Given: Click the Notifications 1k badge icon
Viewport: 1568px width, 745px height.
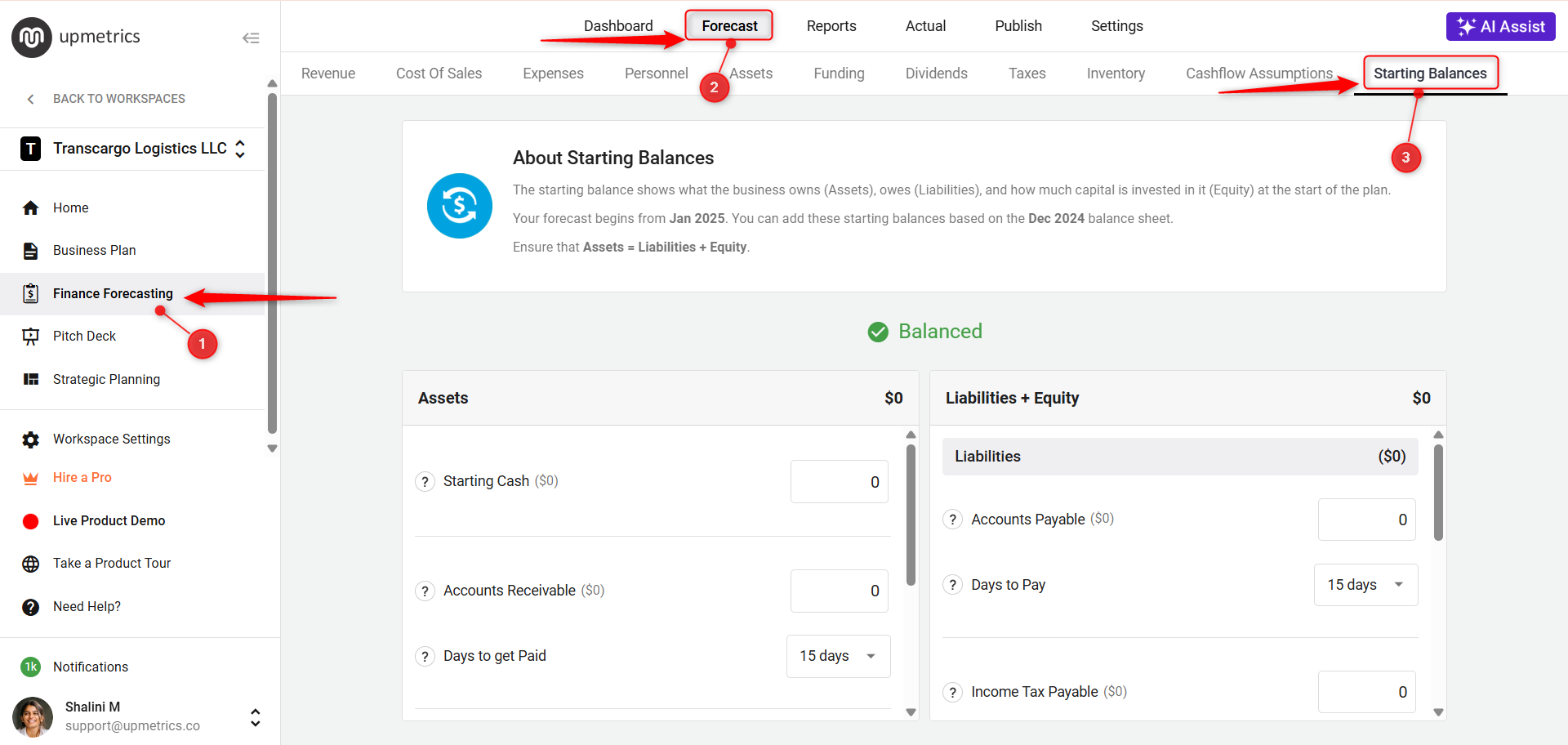Looking at the screenshot, I should click(x=31, y=667).
